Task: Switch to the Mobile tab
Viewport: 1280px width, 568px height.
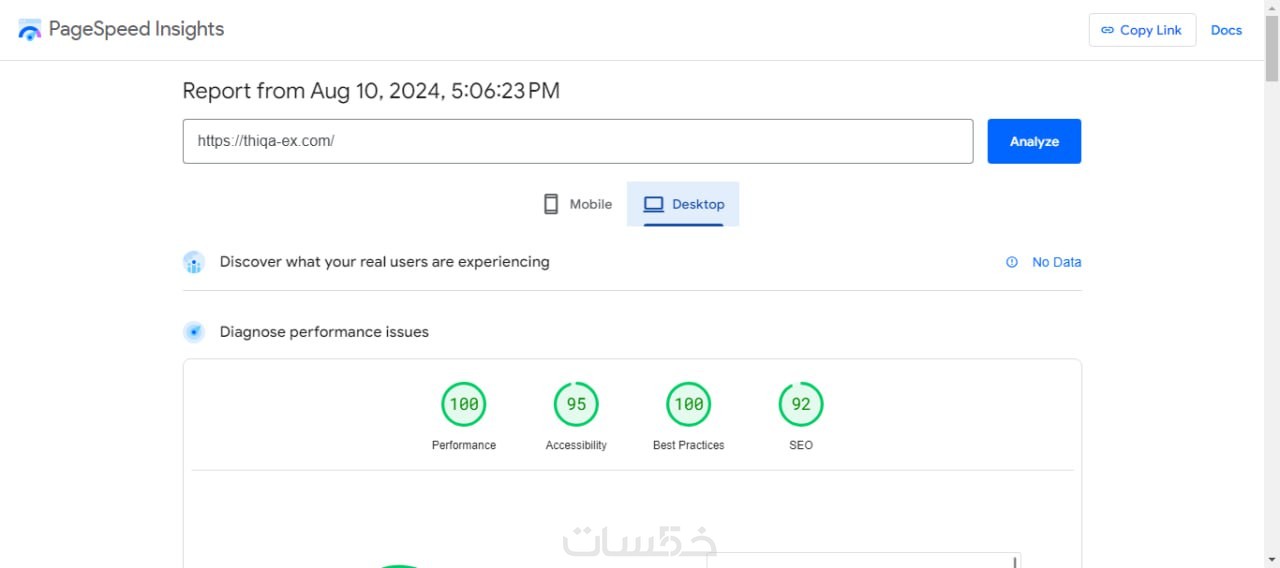Action: [577, 204]
